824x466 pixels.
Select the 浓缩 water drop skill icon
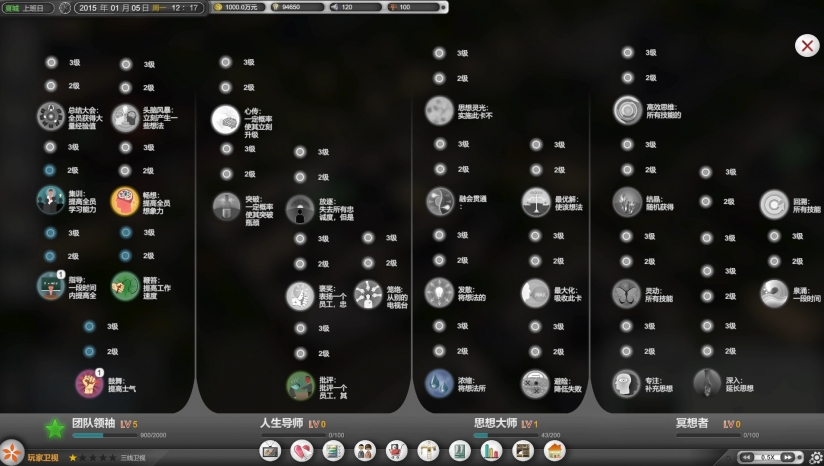pyautogui.click(x=439, y=382)
